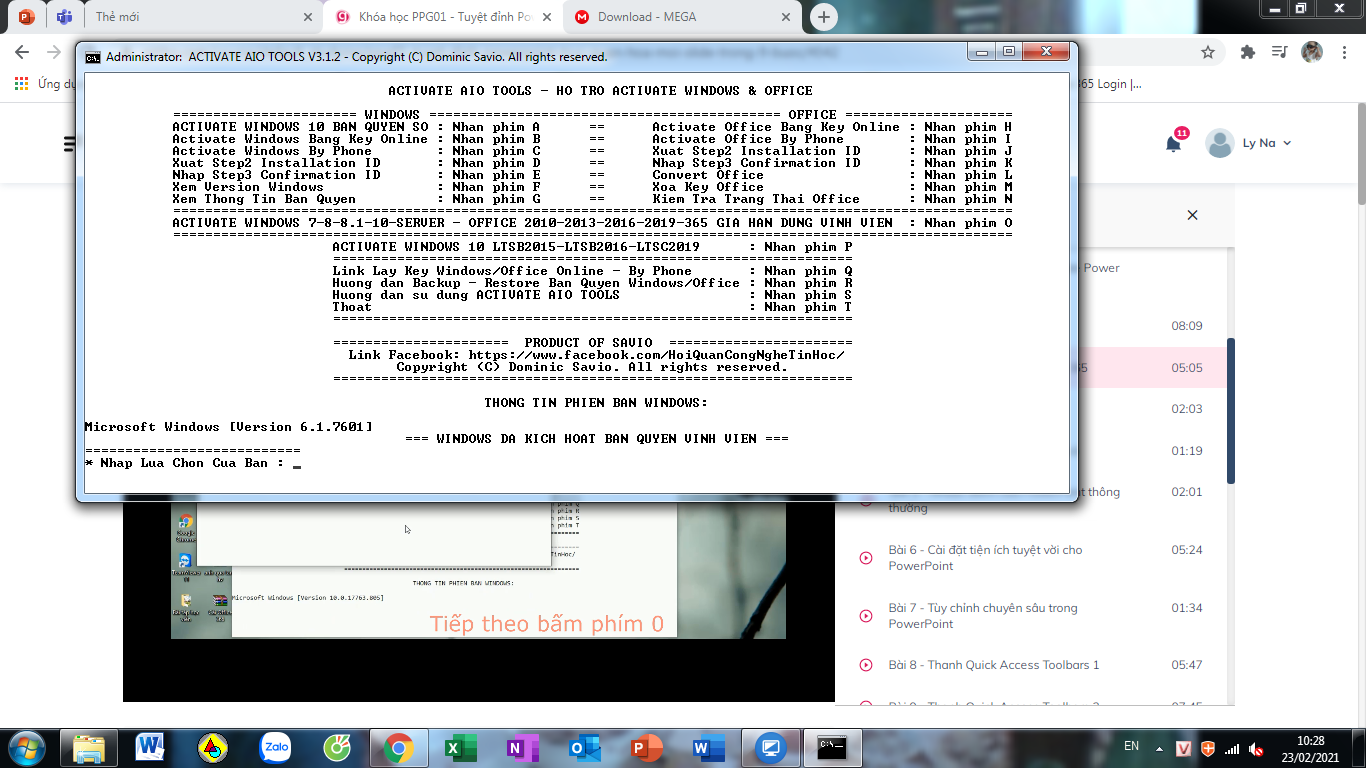Click the command prompt window system icon
Screen dimensions: 1366x768
[x=92, y=57]
